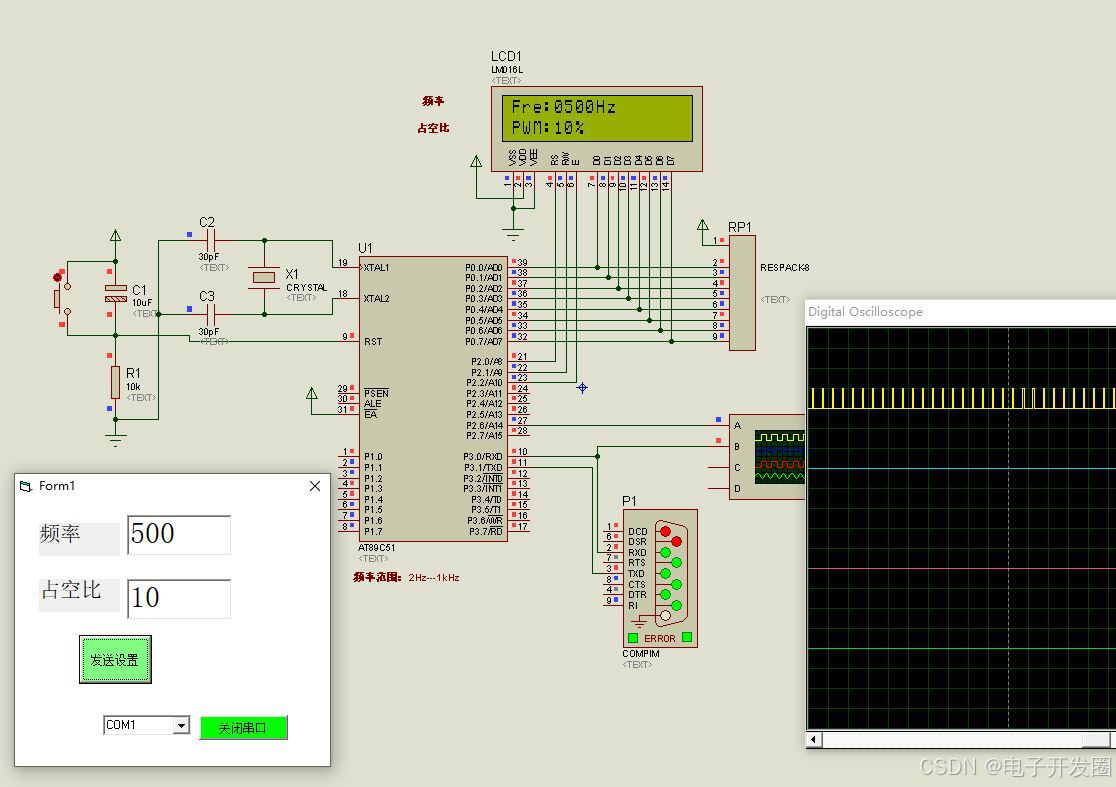Click the red 频率 label beside the LCD
The image size is (1116, 787).
click(433, 101)
